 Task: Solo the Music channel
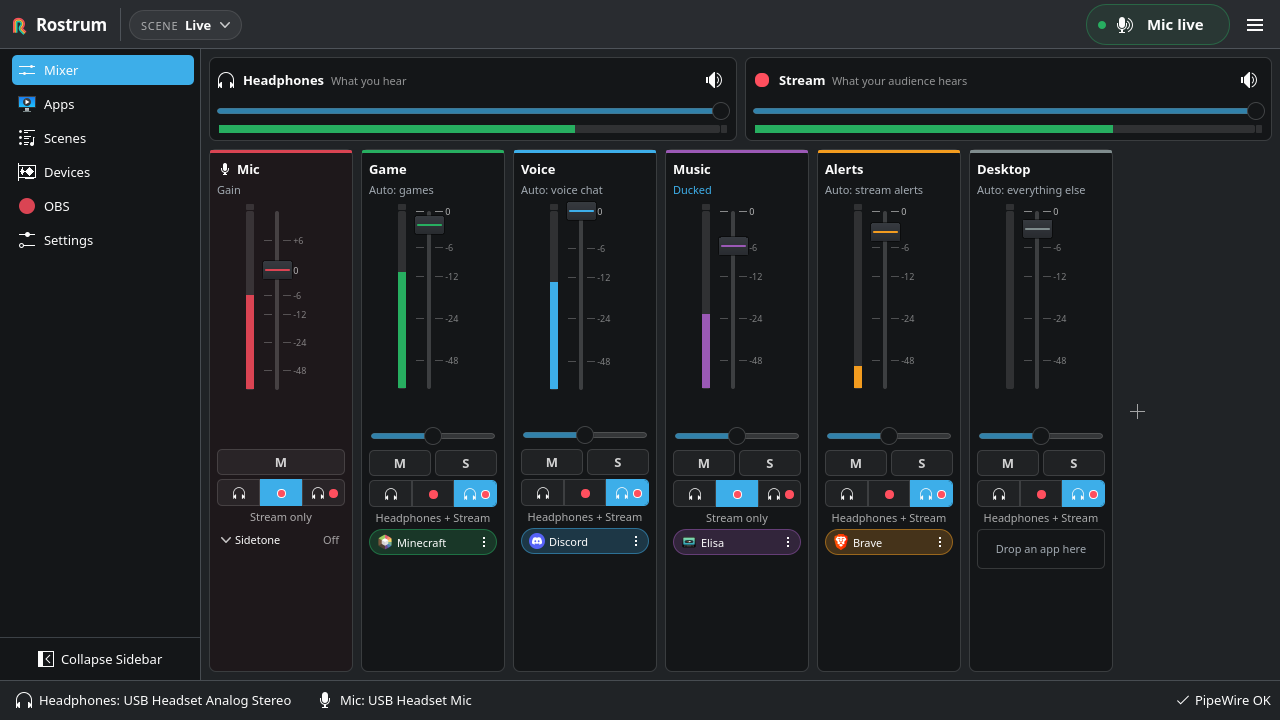770,463
